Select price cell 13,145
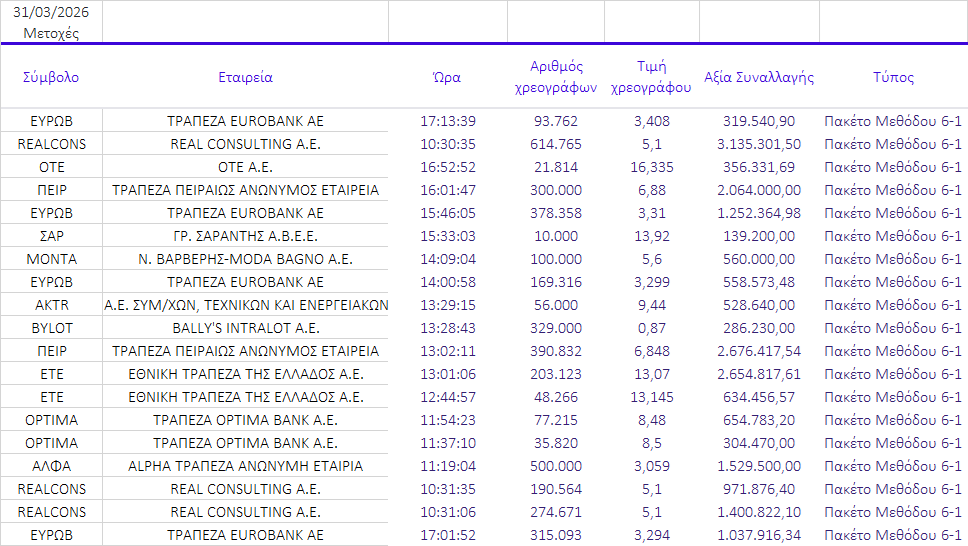Image resolution: width=968 pixels, height=546 pixels. (x=651, y=397)
